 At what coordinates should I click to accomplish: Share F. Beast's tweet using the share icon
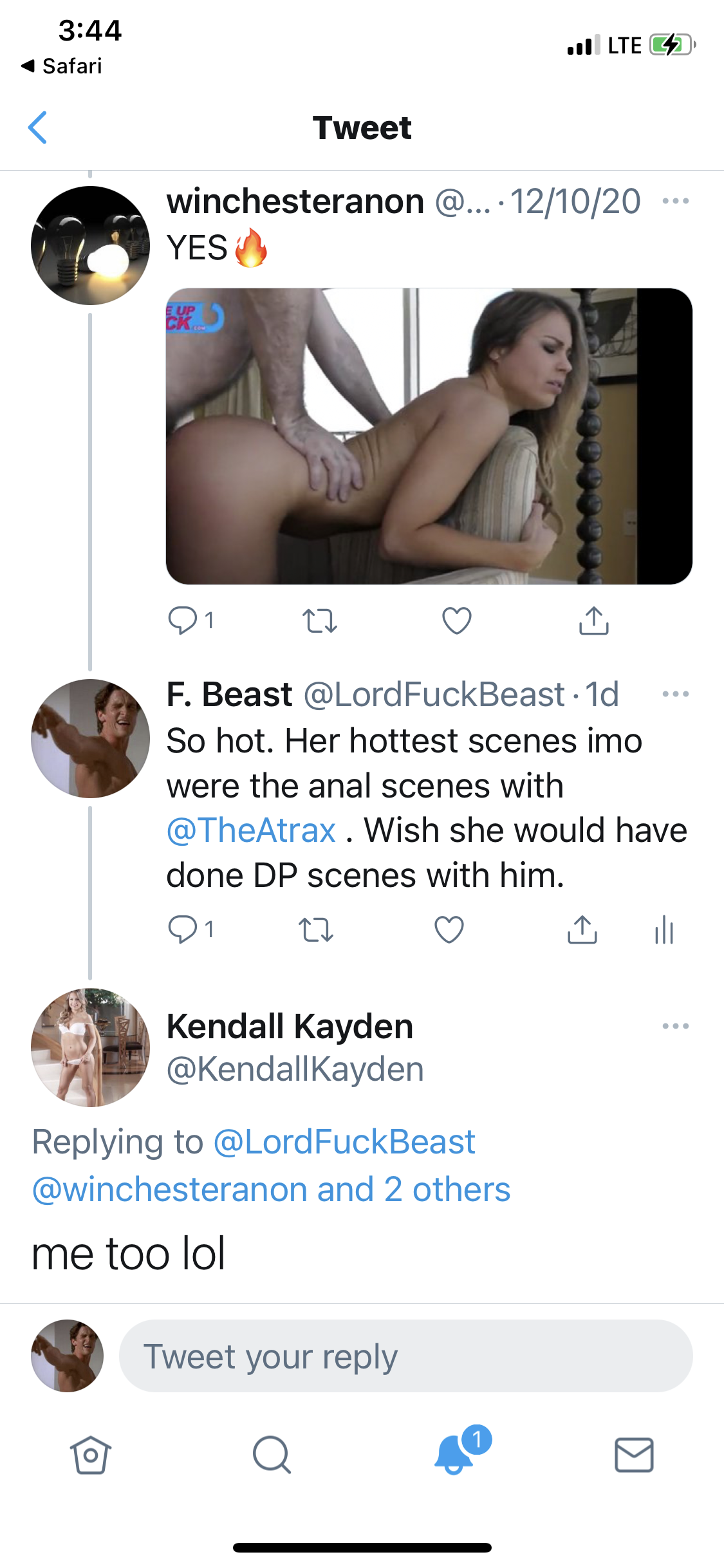[x=582, y=929]
